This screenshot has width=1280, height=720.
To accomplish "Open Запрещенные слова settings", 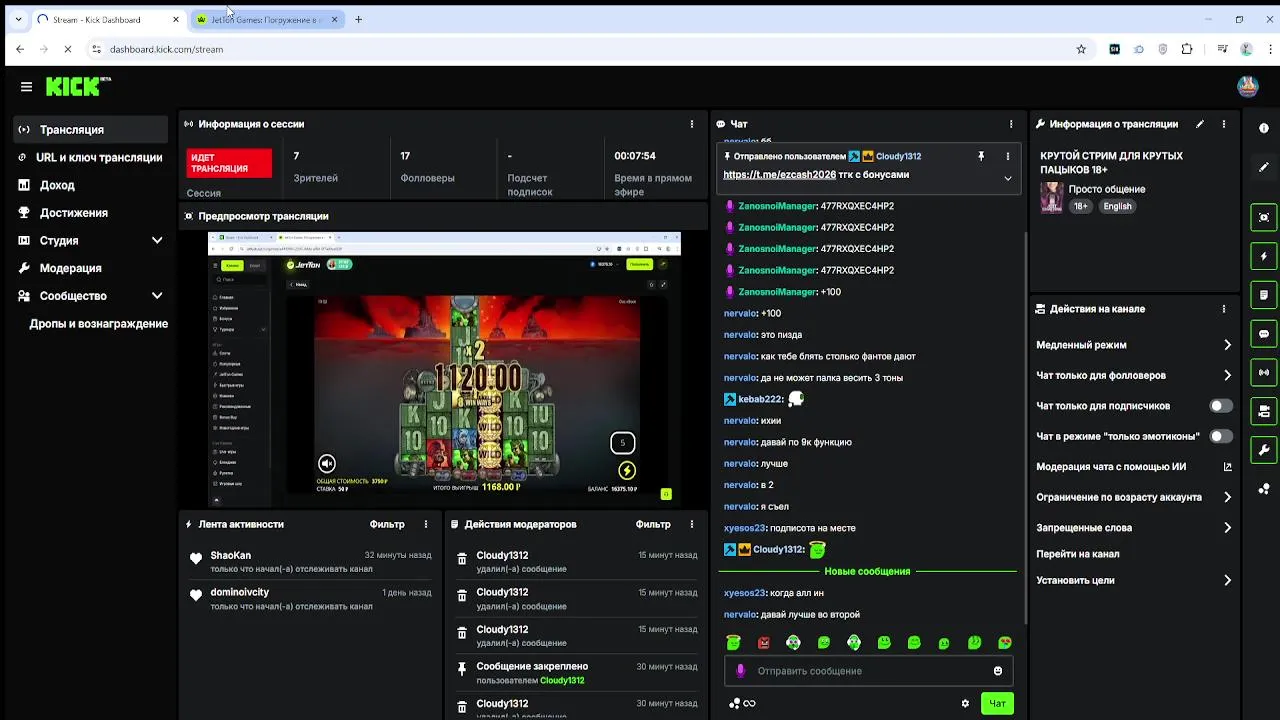I will click(x=1134, y=527).
